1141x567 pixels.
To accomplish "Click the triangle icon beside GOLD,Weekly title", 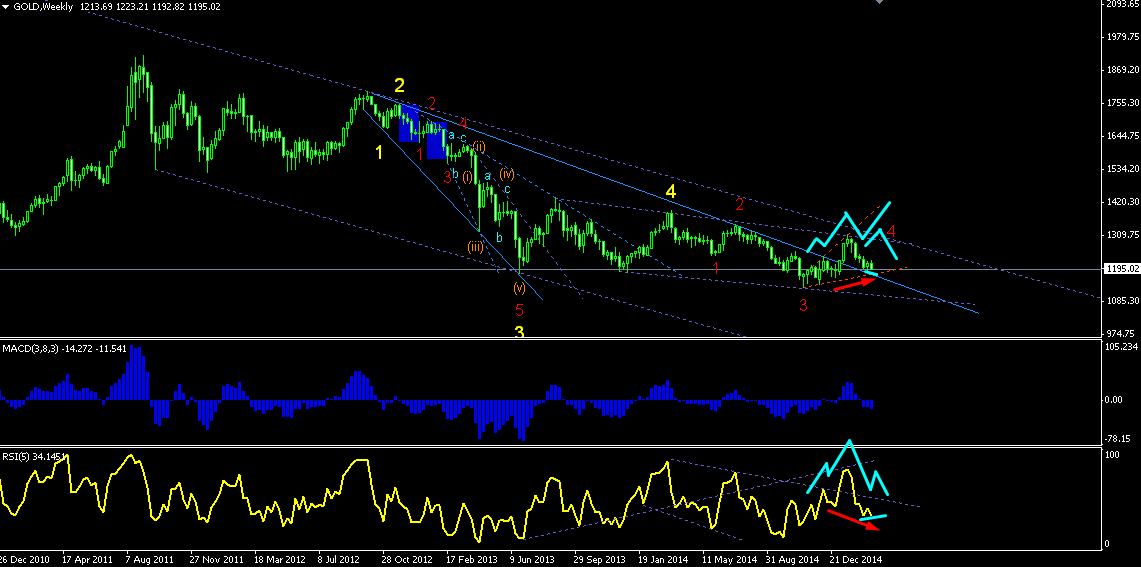I will [6, 6].
